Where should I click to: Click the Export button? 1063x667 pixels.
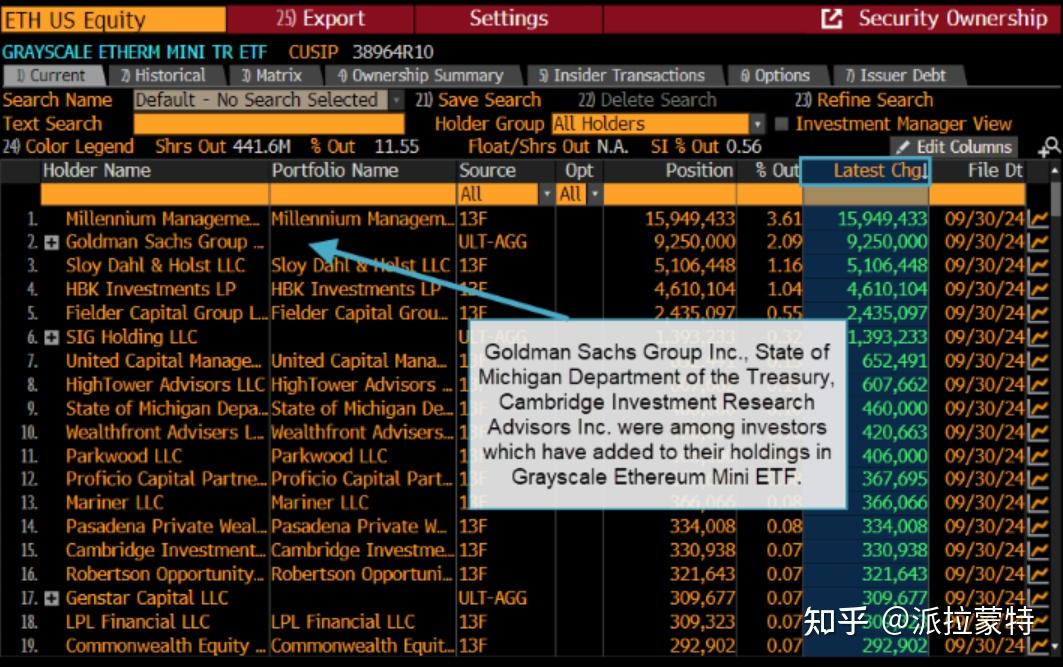(x=319, y=19)
